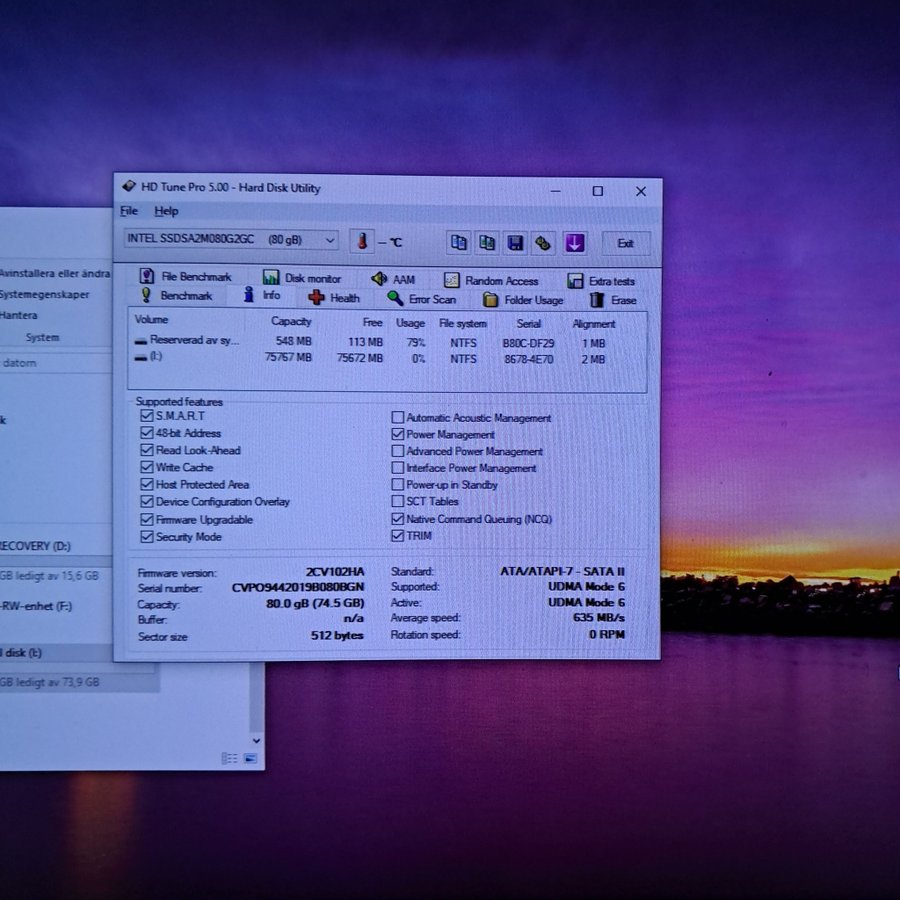Click Systemegenskaper in the Explorer window
The image size is (900, 900).
pos(44,294)
